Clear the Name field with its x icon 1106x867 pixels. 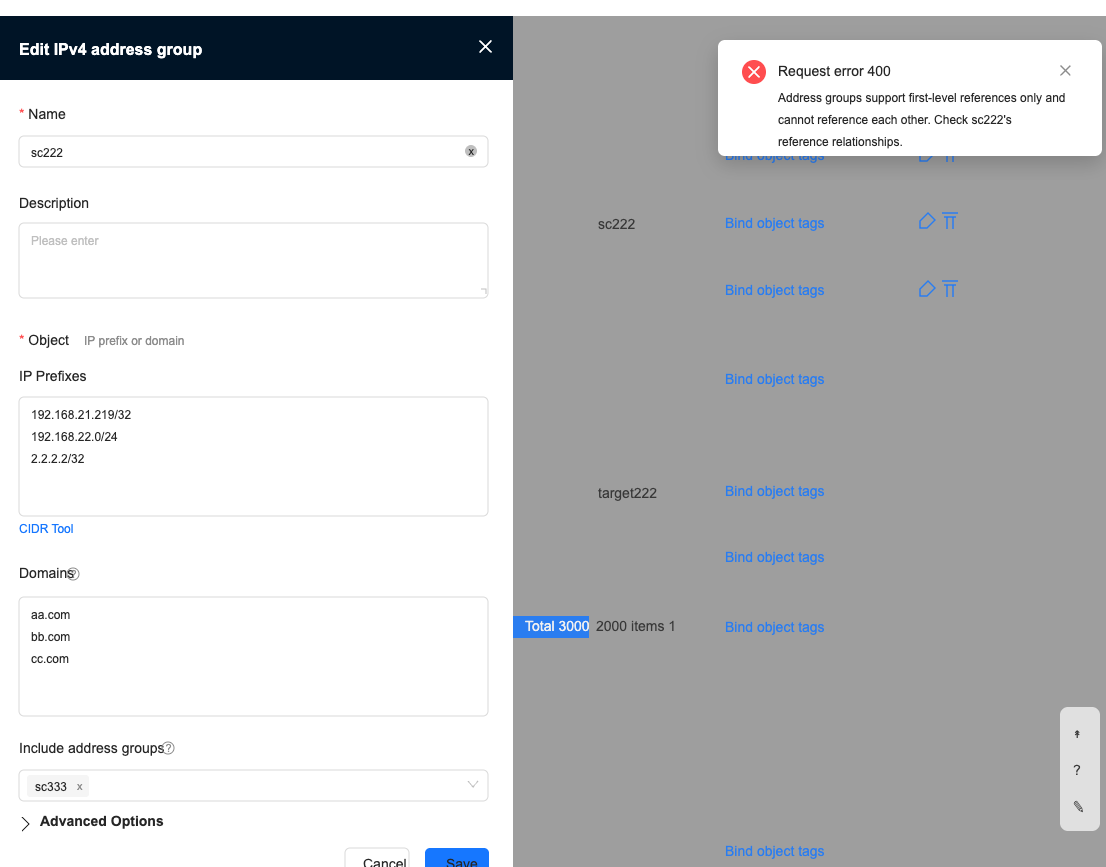click(x=470, y=151)
